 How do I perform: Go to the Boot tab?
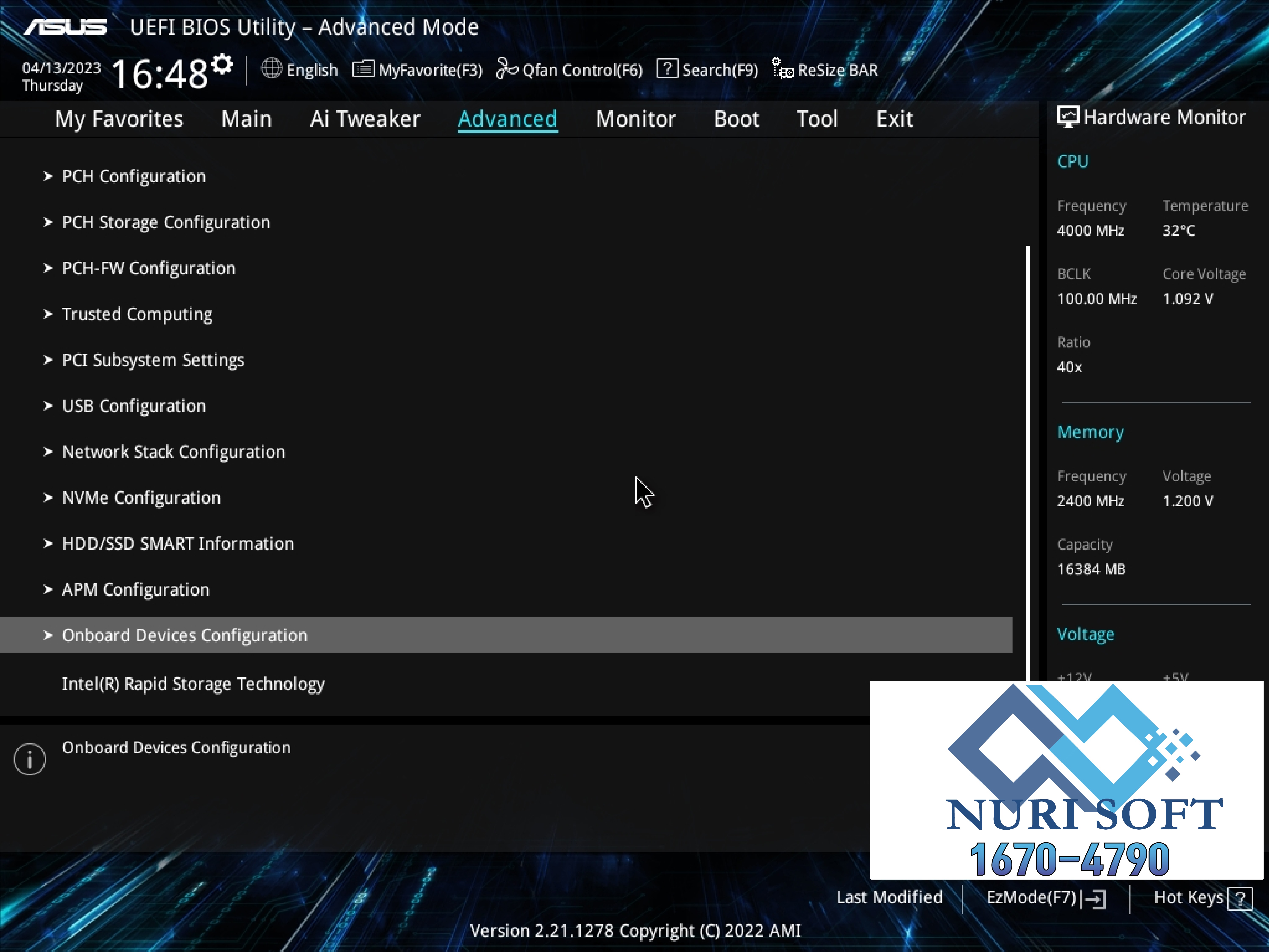coord(737,119)
